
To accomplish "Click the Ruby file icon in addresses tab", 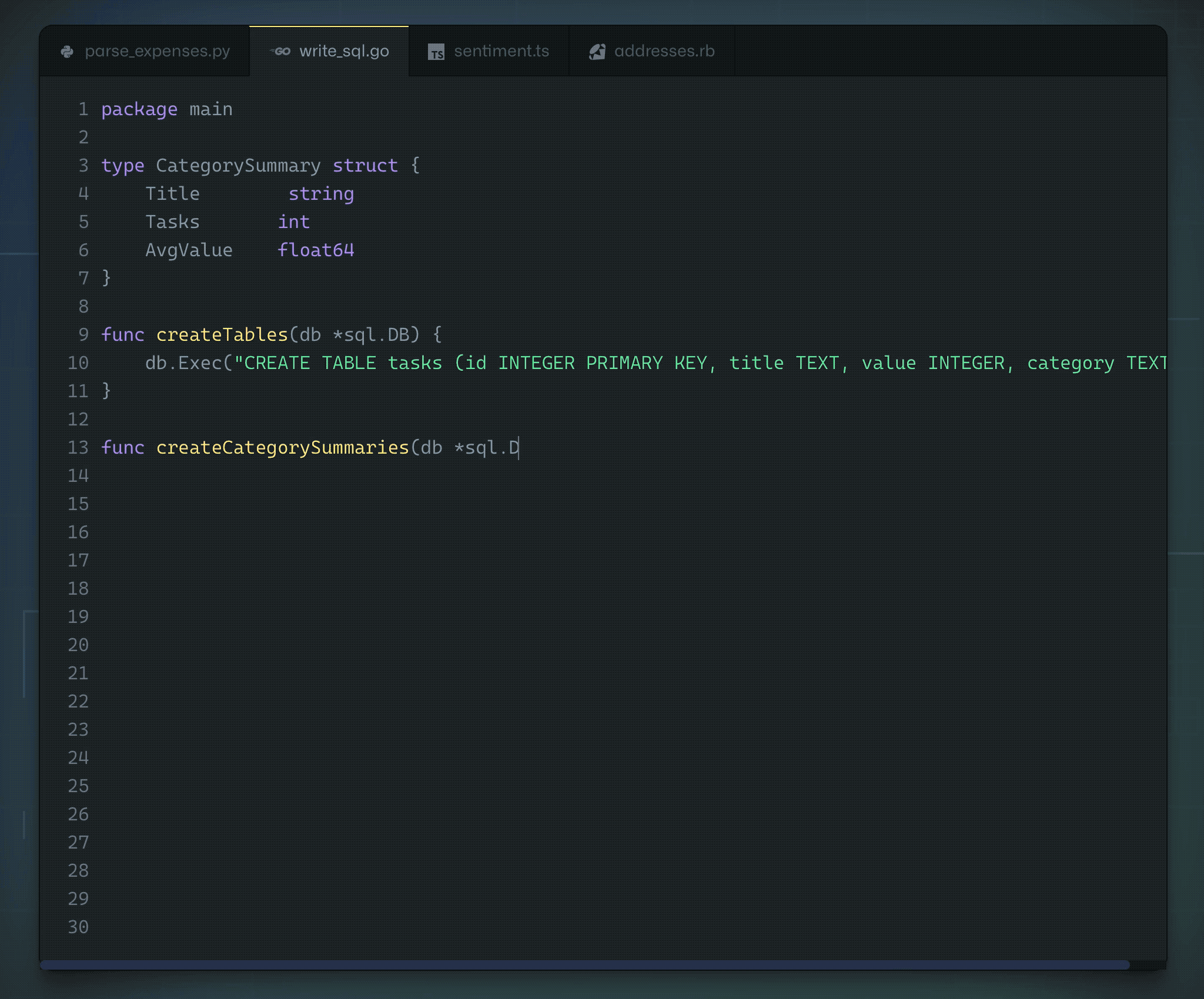I will point(597,51).
